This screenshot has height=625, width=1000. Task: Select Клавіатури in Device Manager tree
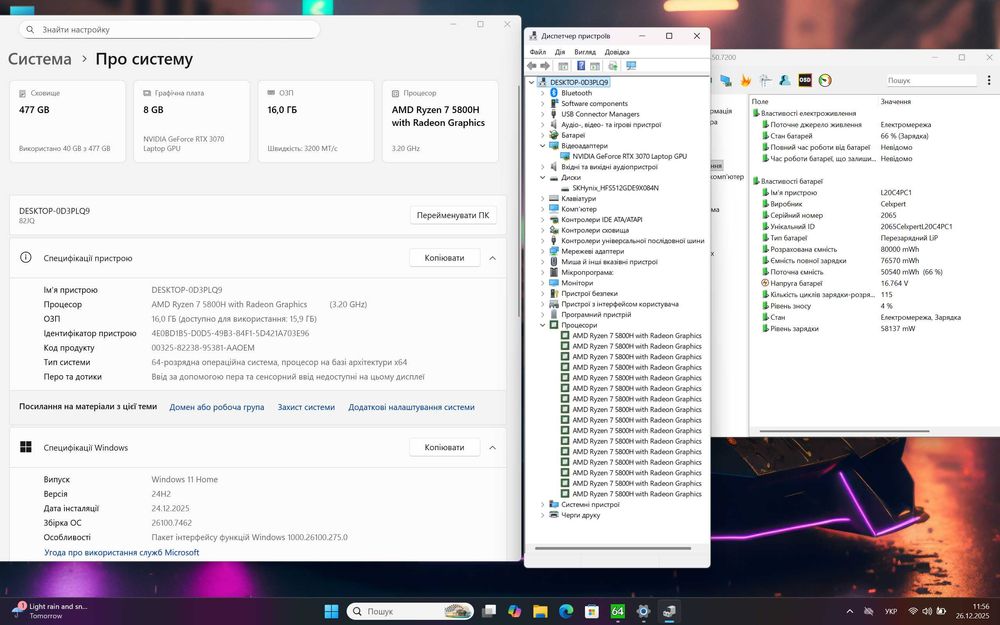[578, 198]
